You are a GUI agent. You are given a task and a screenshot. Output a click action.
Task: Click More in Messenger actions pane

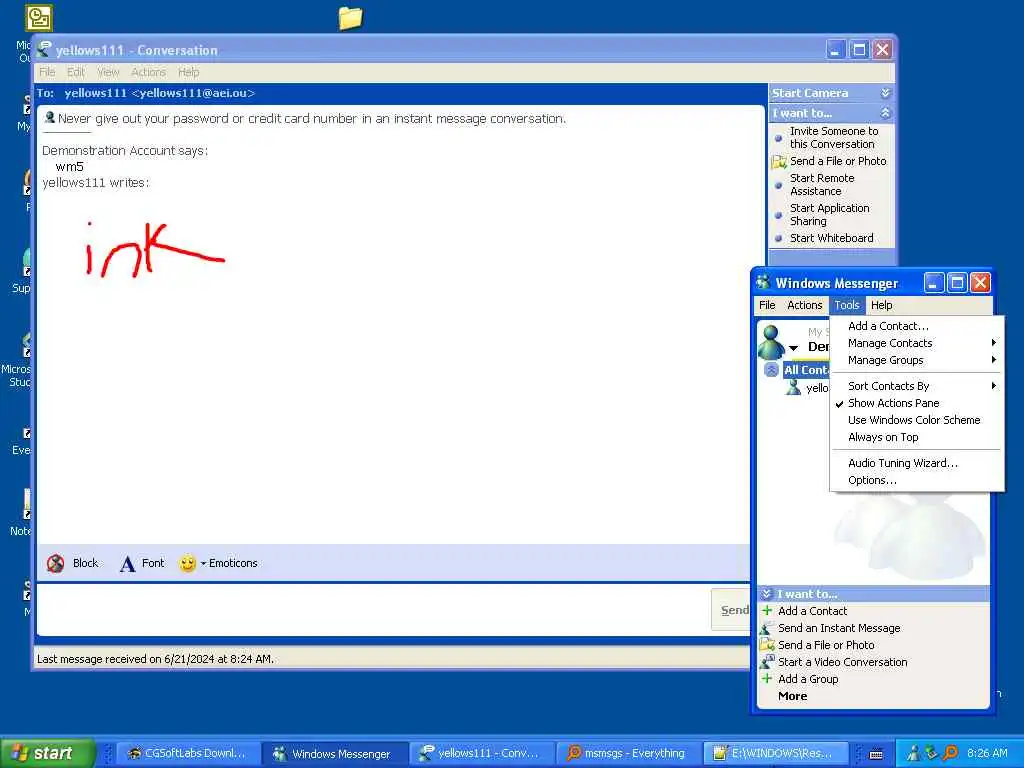[793, 696]
